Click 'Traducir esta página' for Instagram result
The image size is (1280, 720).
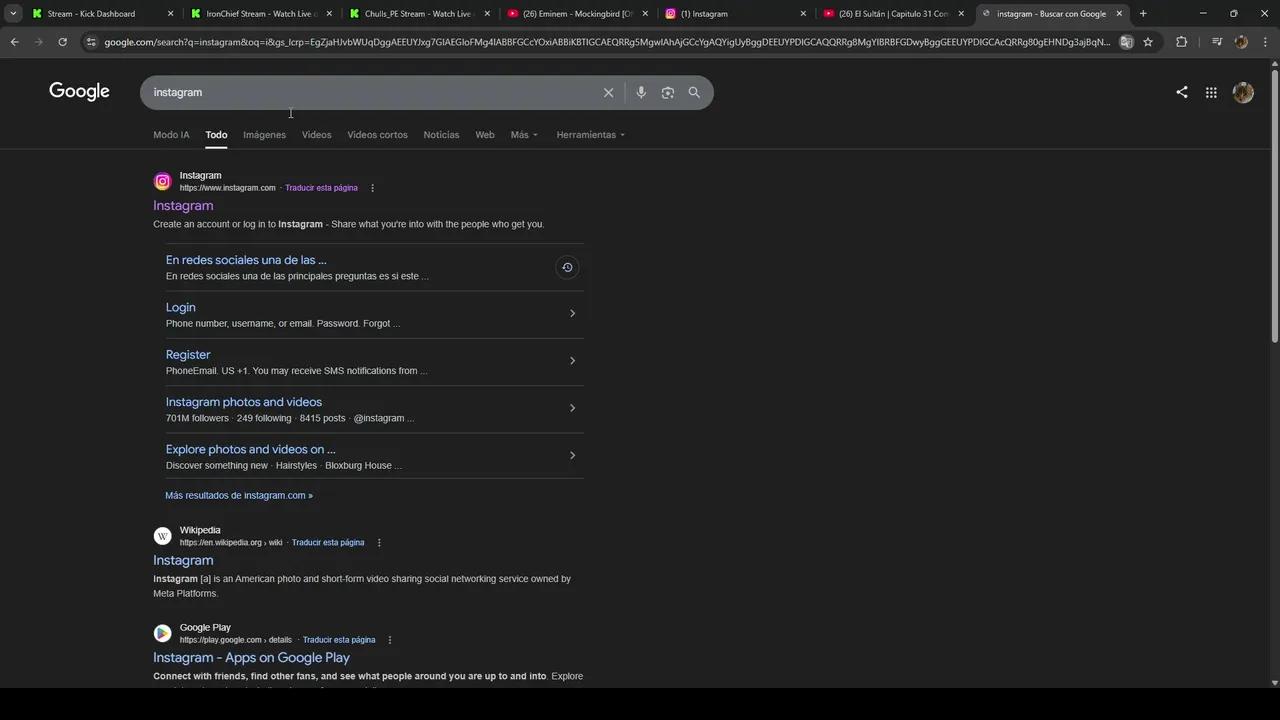321,188
